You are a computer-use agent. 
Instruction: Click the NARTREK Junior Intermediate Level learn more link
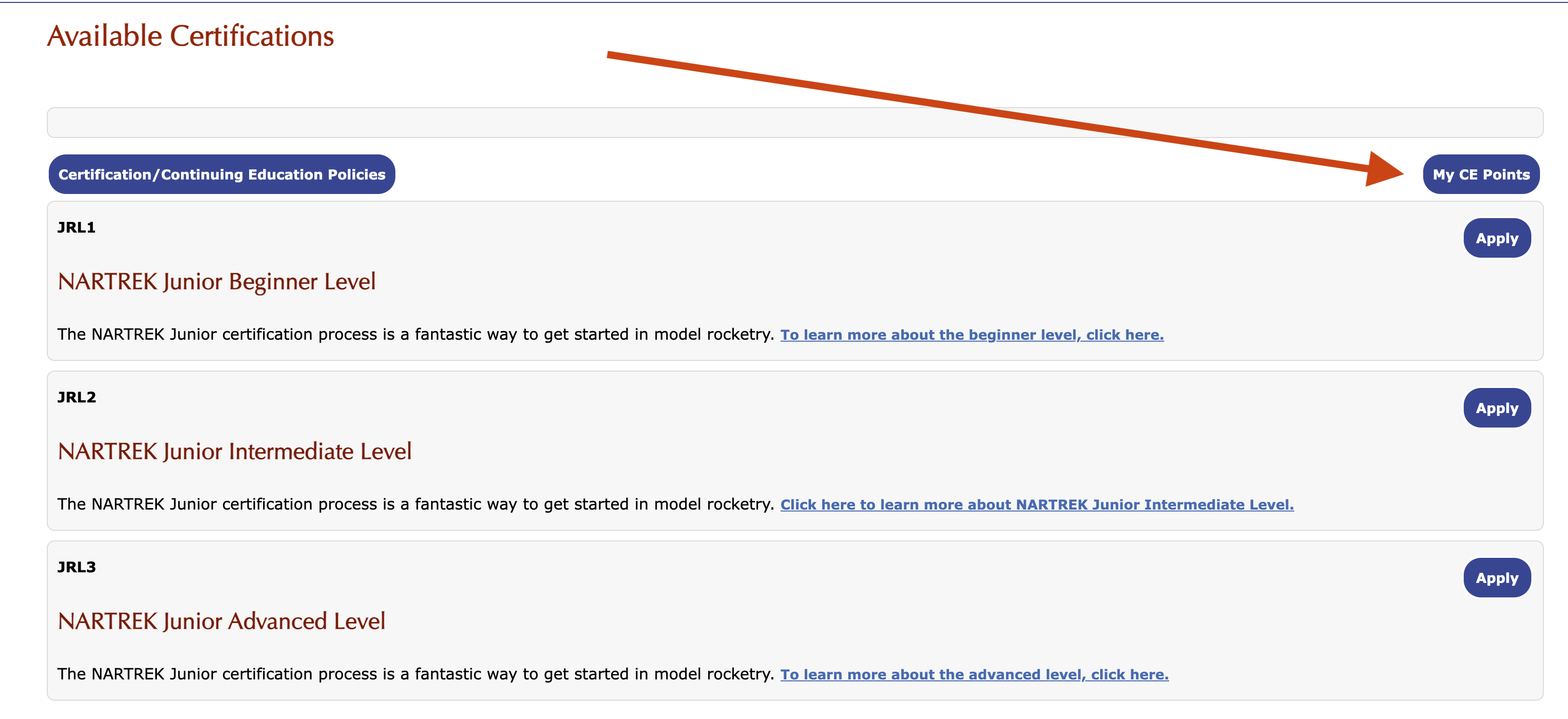(x=1036, y=504)
